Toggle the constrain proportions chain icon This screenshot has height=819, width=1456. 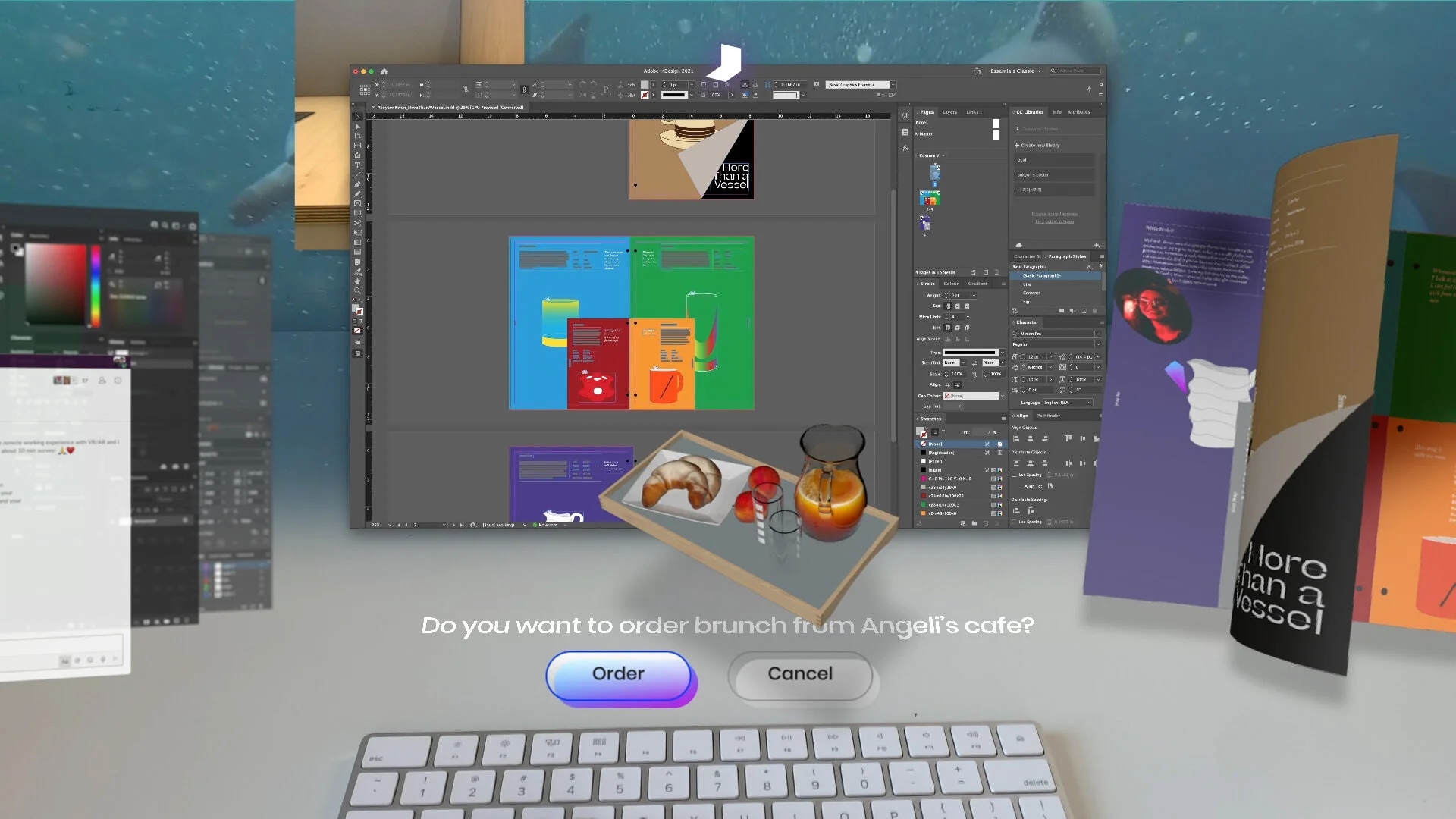click(524, 89)
